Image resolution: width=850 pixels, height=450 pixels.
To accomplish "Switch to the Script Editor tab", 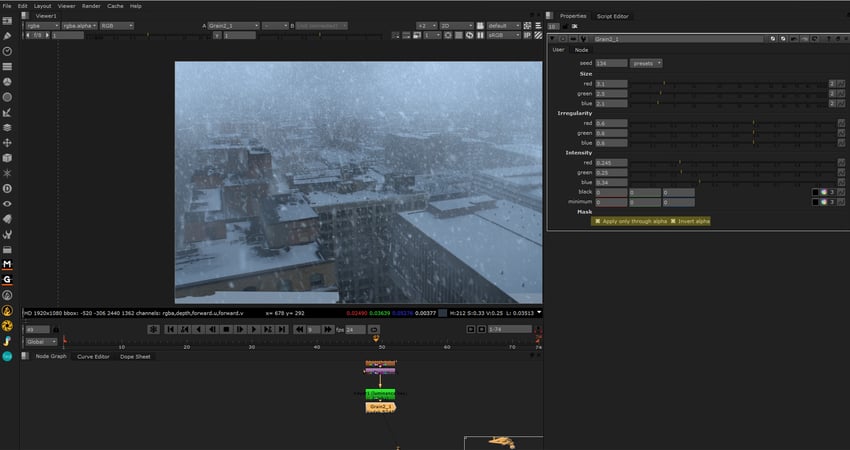I will click(613, 16).
